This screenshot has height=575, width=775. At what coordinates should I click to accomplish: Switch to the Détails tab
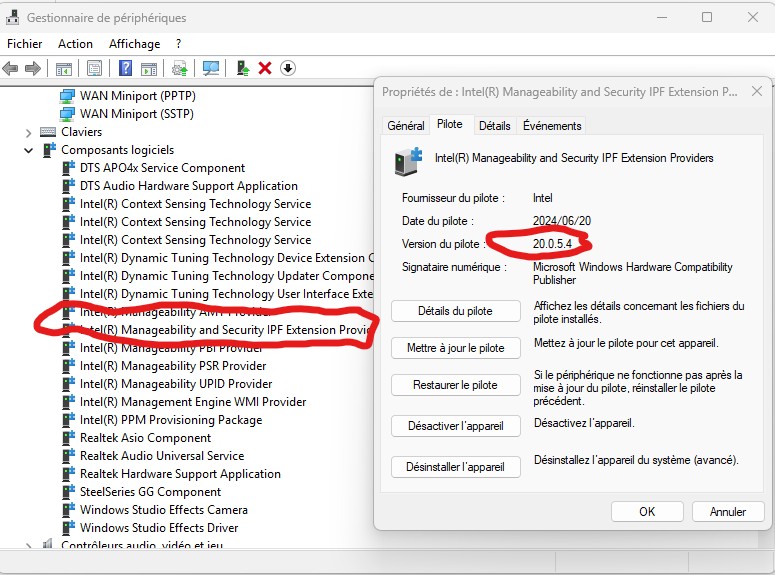point(494,126)
